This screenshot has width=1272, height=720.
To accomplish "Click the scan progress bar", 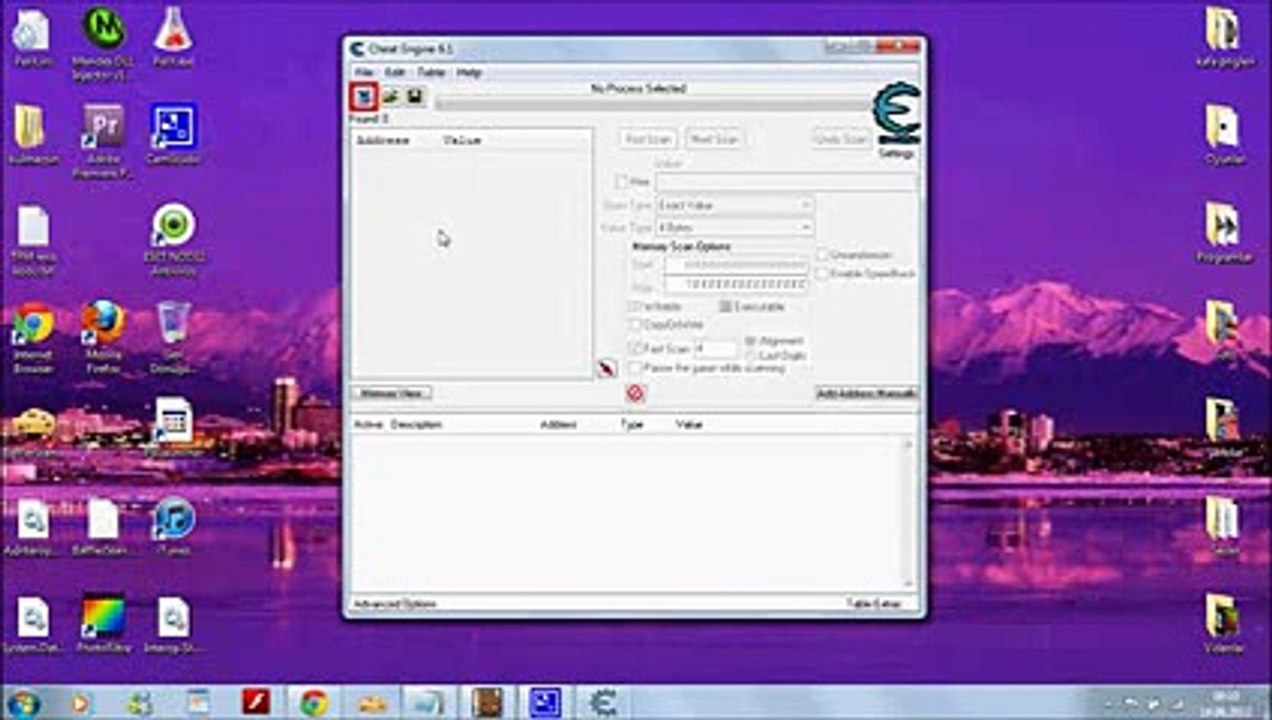I will [653, 103].
